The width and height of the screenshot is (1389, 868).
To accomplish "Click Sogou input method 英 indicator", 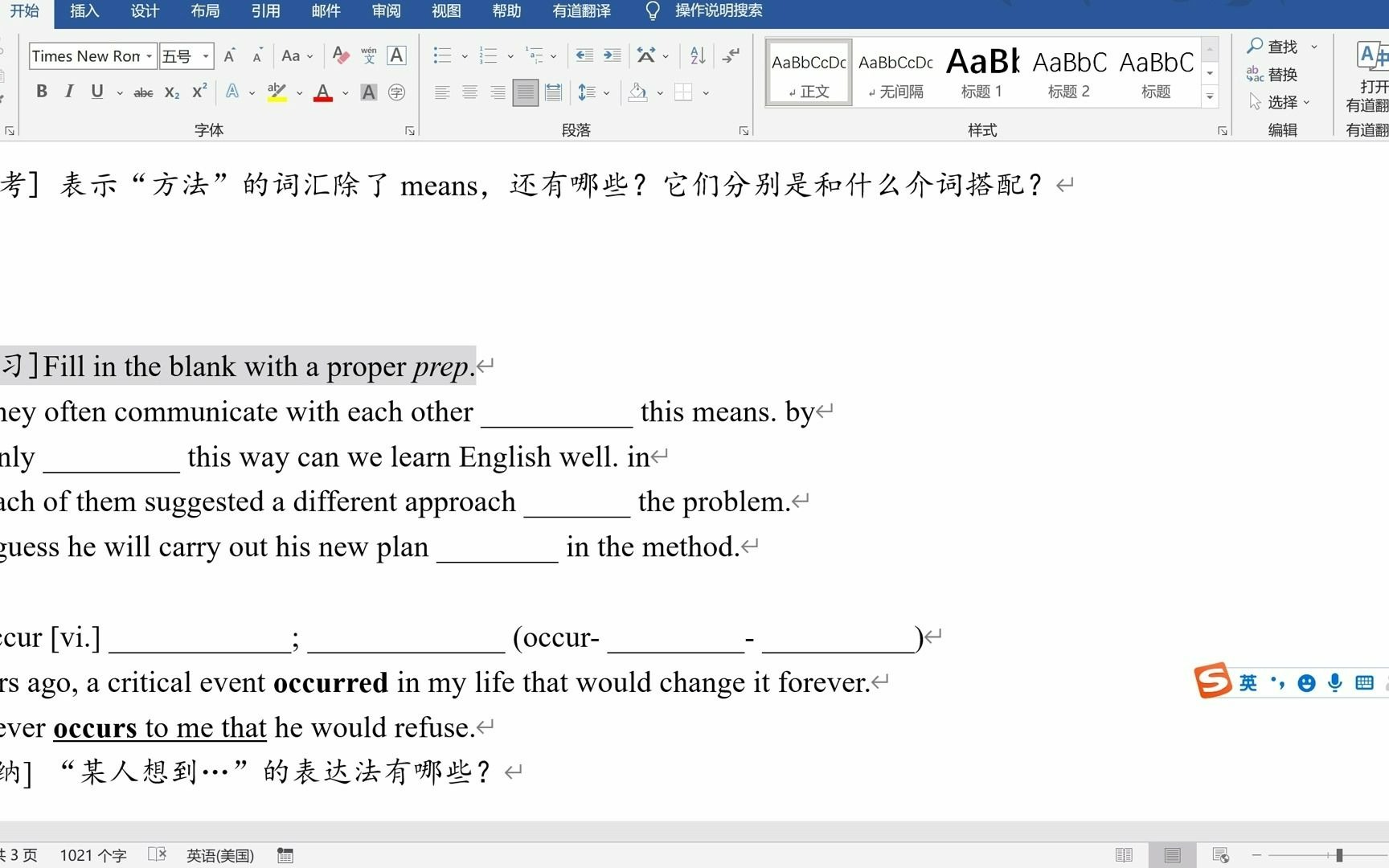I will (1248, 683).
